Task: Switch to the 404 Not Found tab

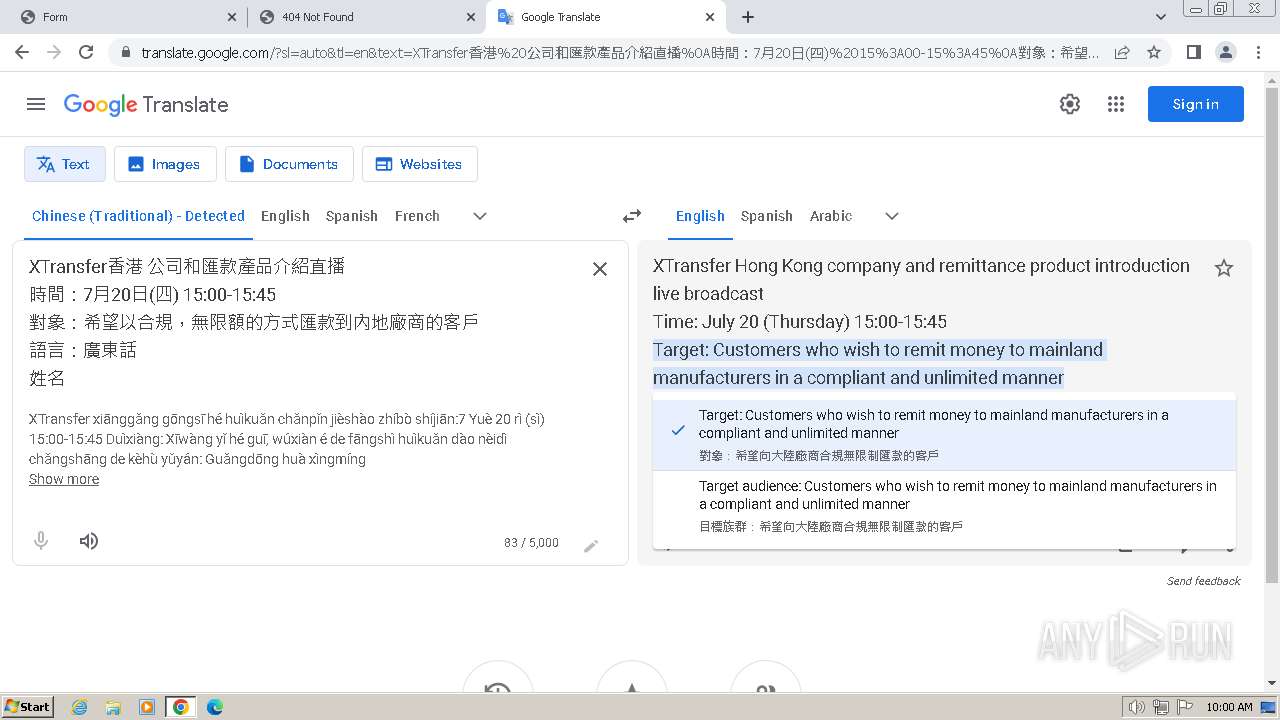Action: tap(365, 17)
